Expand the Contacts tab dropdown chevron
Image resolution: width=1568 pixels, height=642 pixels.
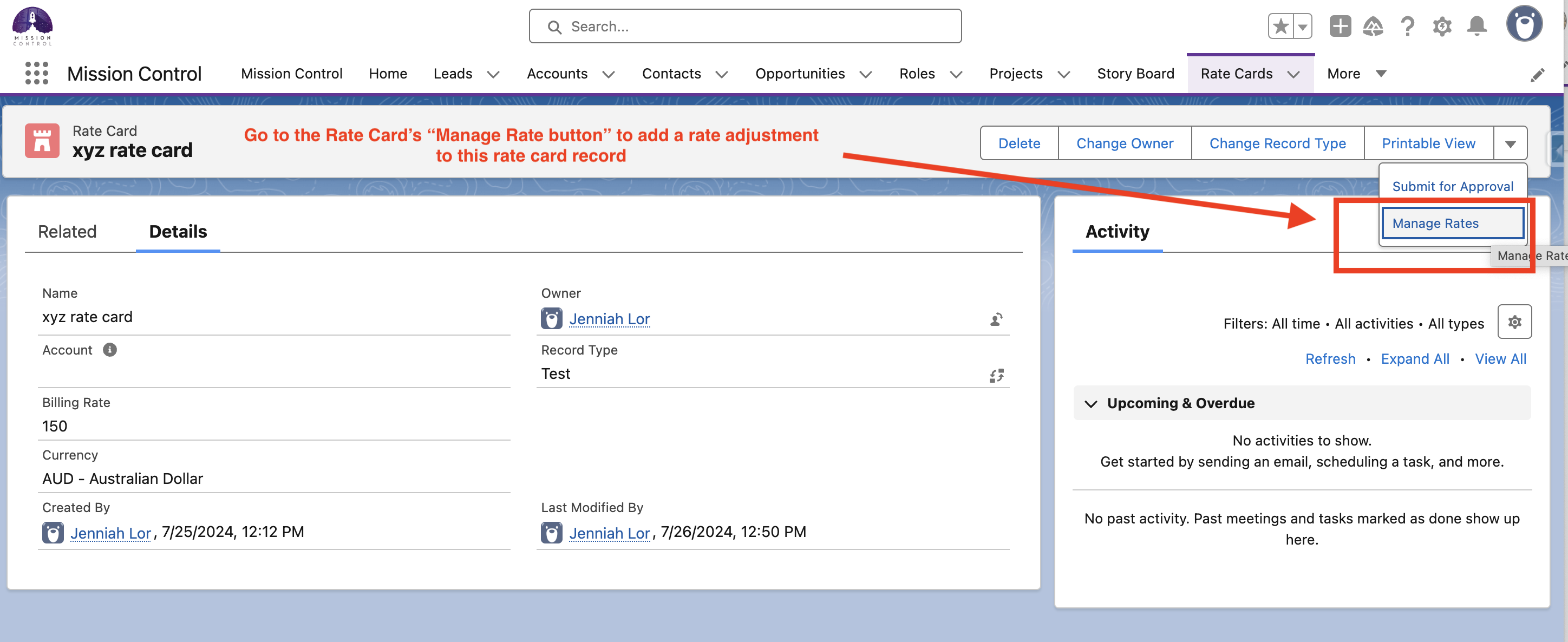721,74
